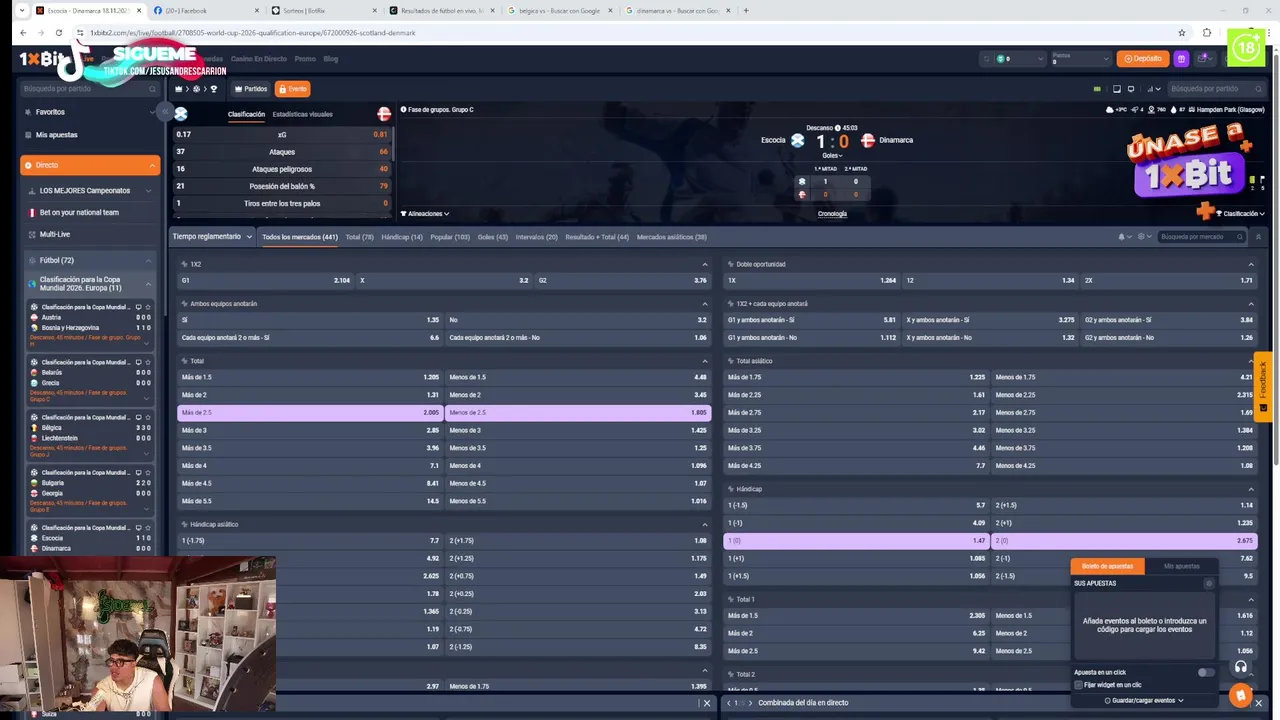Image resolution: width=1280 pixels, height=720 pixels.
Task: Click the football breadcrumb icon
Action: [x=196, y=89]
